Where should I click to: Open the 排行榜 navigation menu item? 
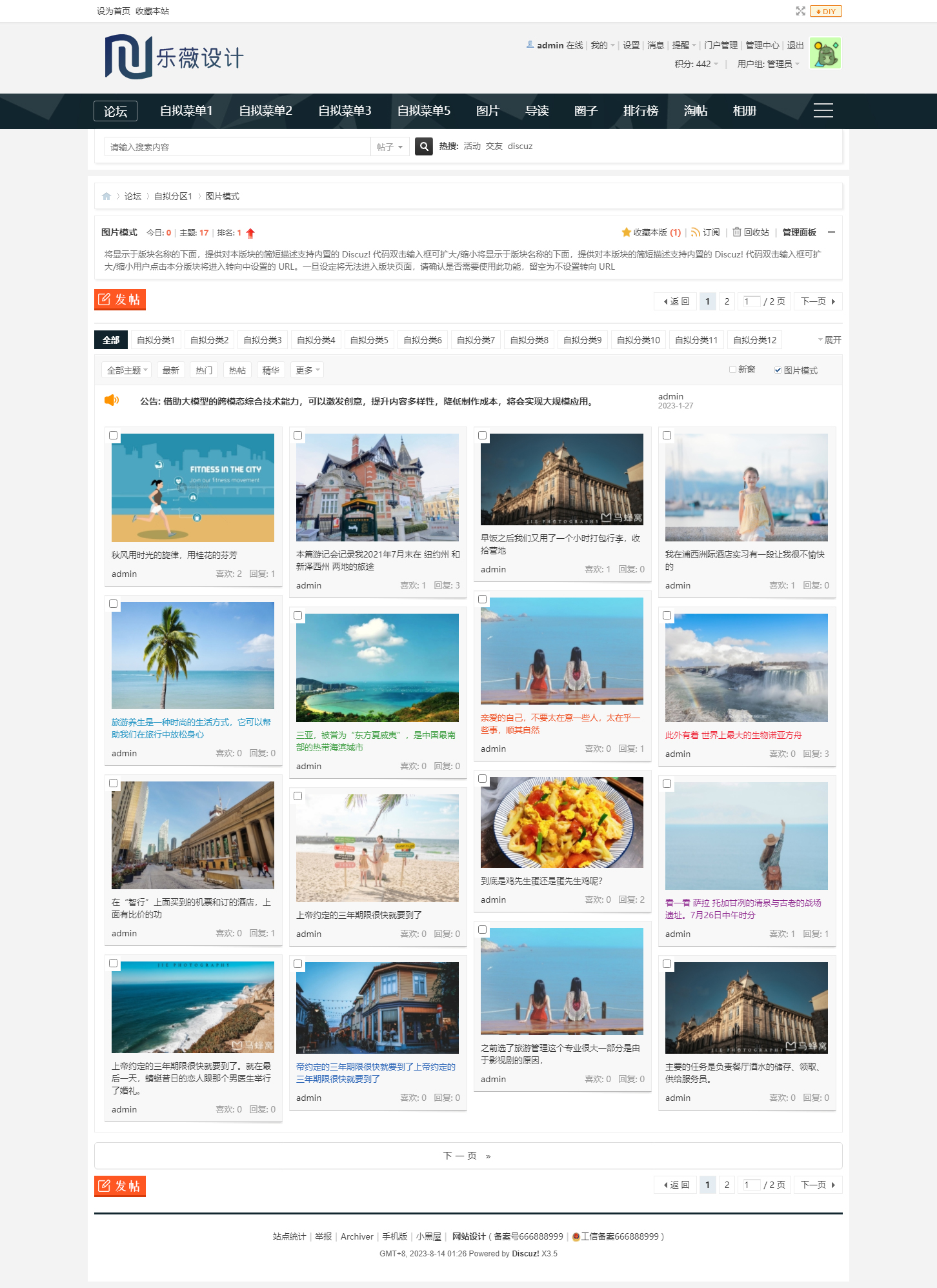pyautogui.click(x=640, y=111)
